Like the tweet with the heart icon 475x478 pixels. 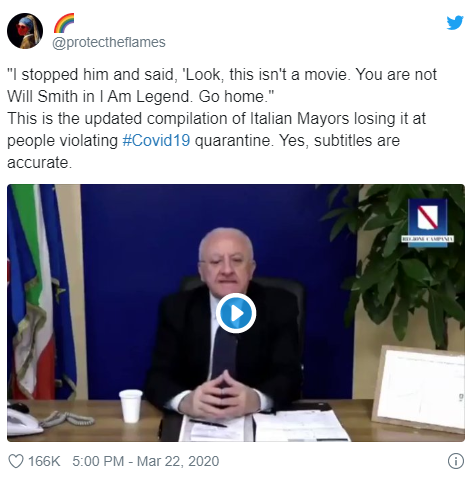pyautogui.click(x=16, y=461)
